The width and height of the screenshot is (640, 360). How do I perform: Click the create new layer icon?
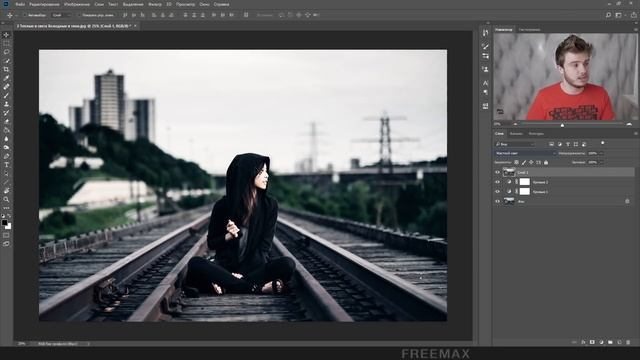[619, 342]
